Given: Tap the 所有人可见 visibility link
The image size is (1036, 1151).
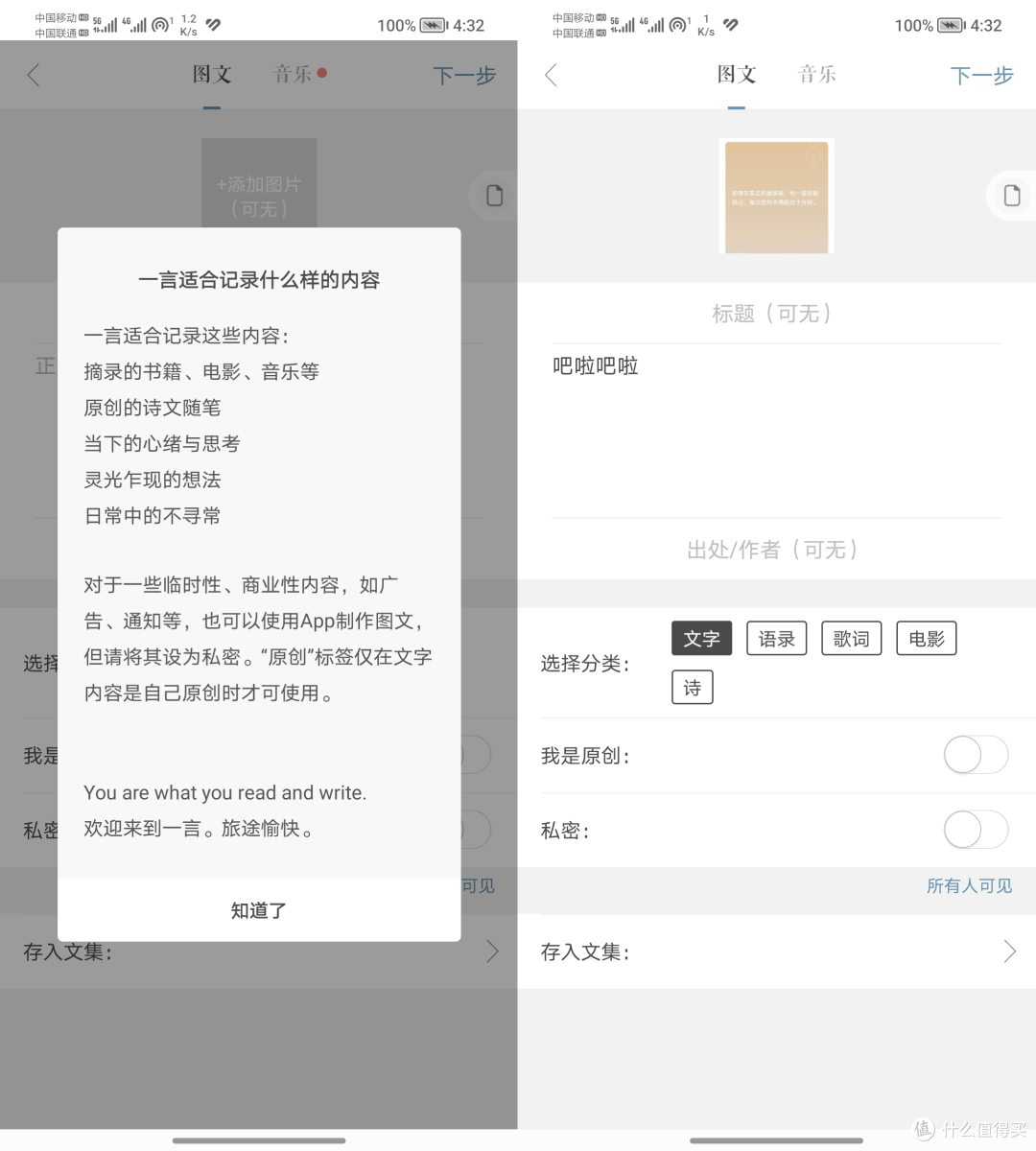Looking at the screenshot, I should 969,885.
